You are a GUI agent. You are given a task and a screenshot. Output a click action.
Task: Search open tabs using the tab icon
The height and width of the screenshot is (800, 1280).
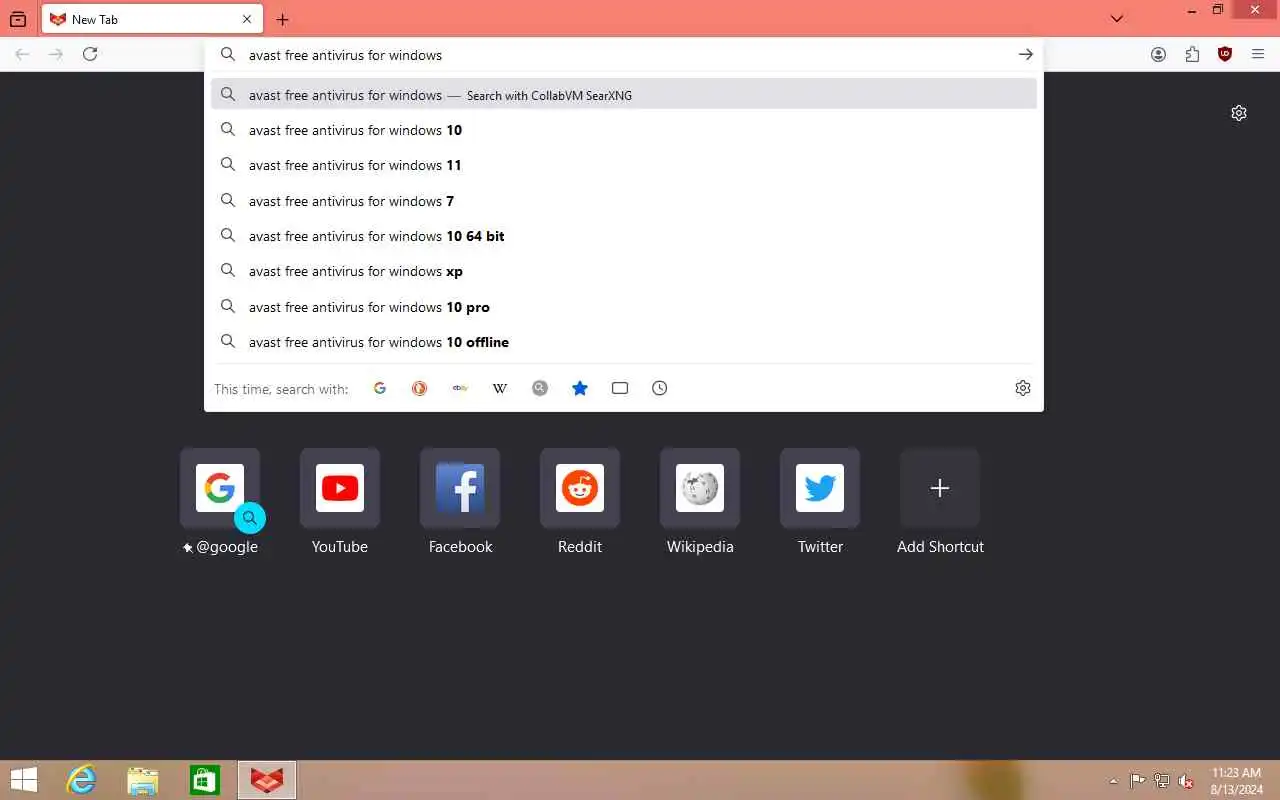tap(620, 388)
